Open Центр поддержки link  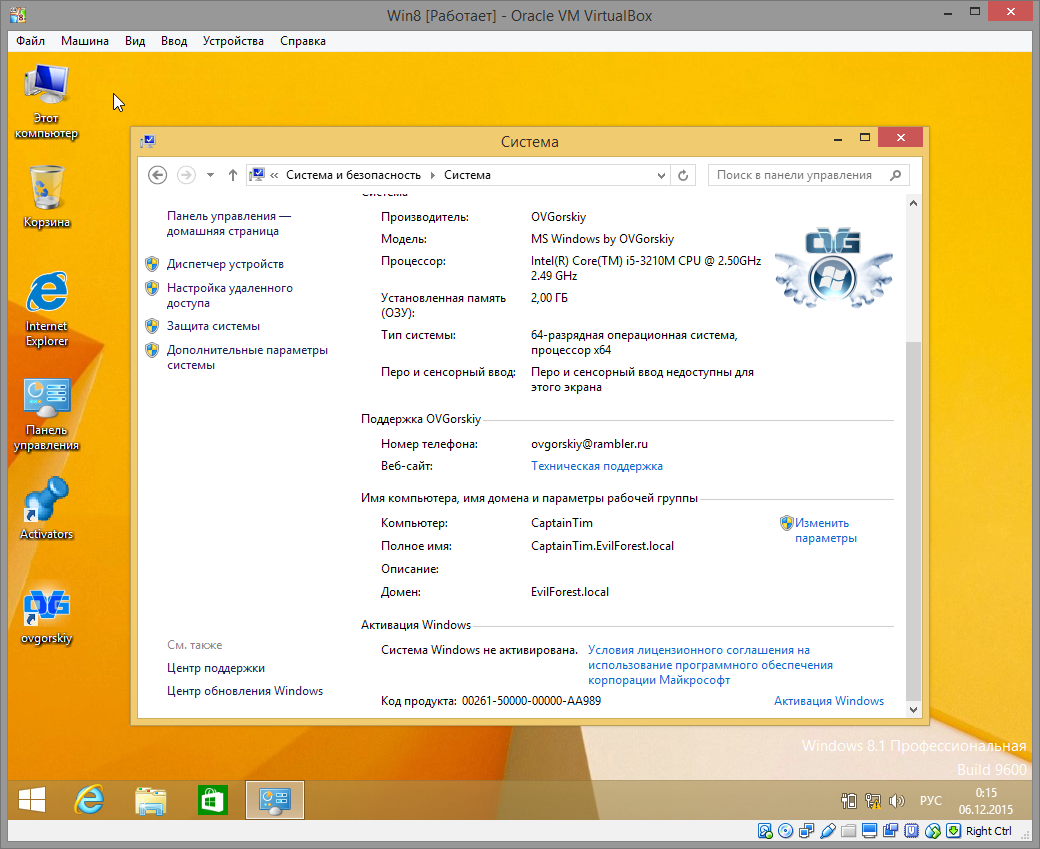[216, 668]
